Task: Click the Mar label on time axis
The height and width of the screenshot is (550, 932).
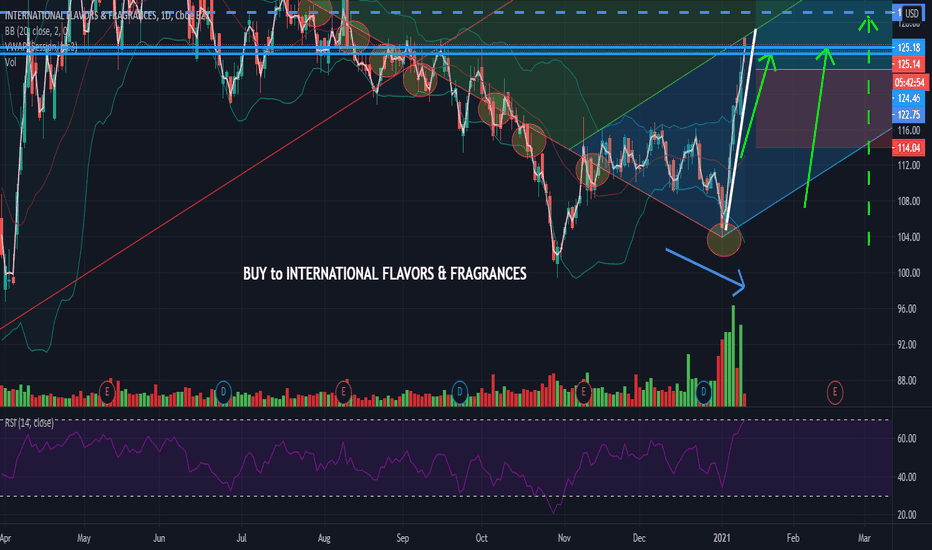Action: click(864, 538)
